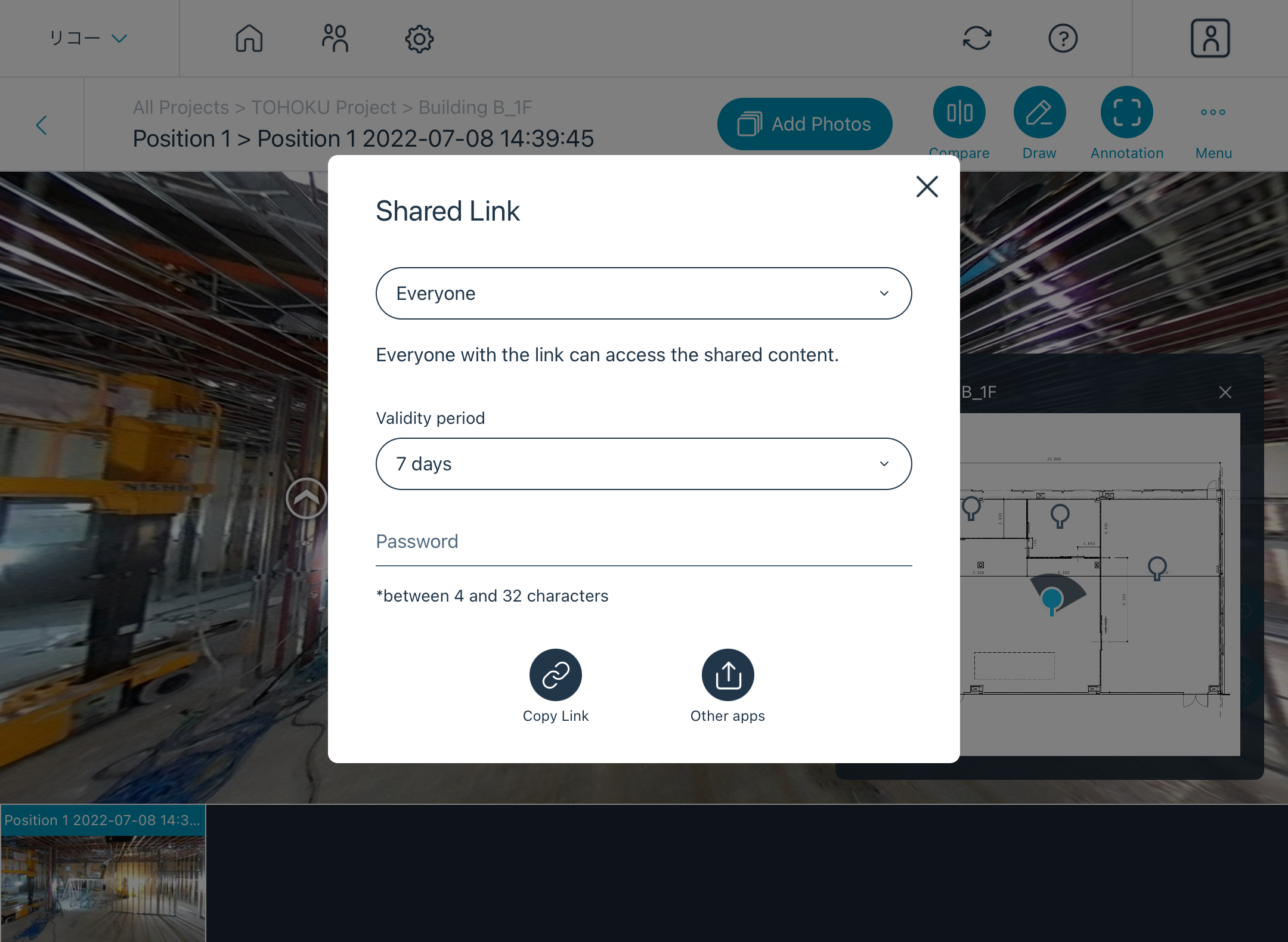
Task: Click 'Everyone with the link can access' text
Action: point(607,355)
